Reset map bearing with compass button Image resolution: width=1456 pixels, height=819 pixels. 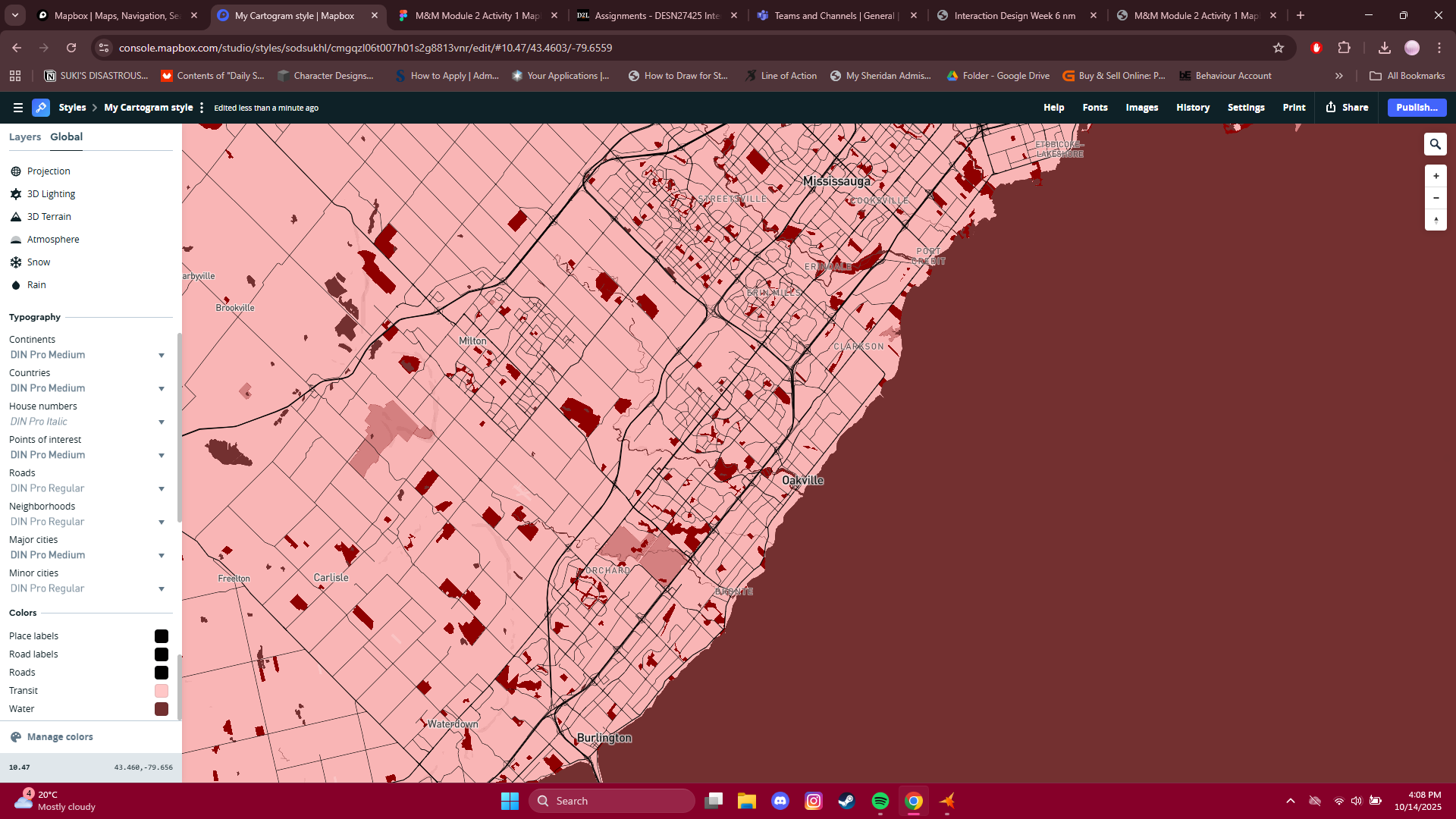pyautogui.click(x=1436, y=221)
